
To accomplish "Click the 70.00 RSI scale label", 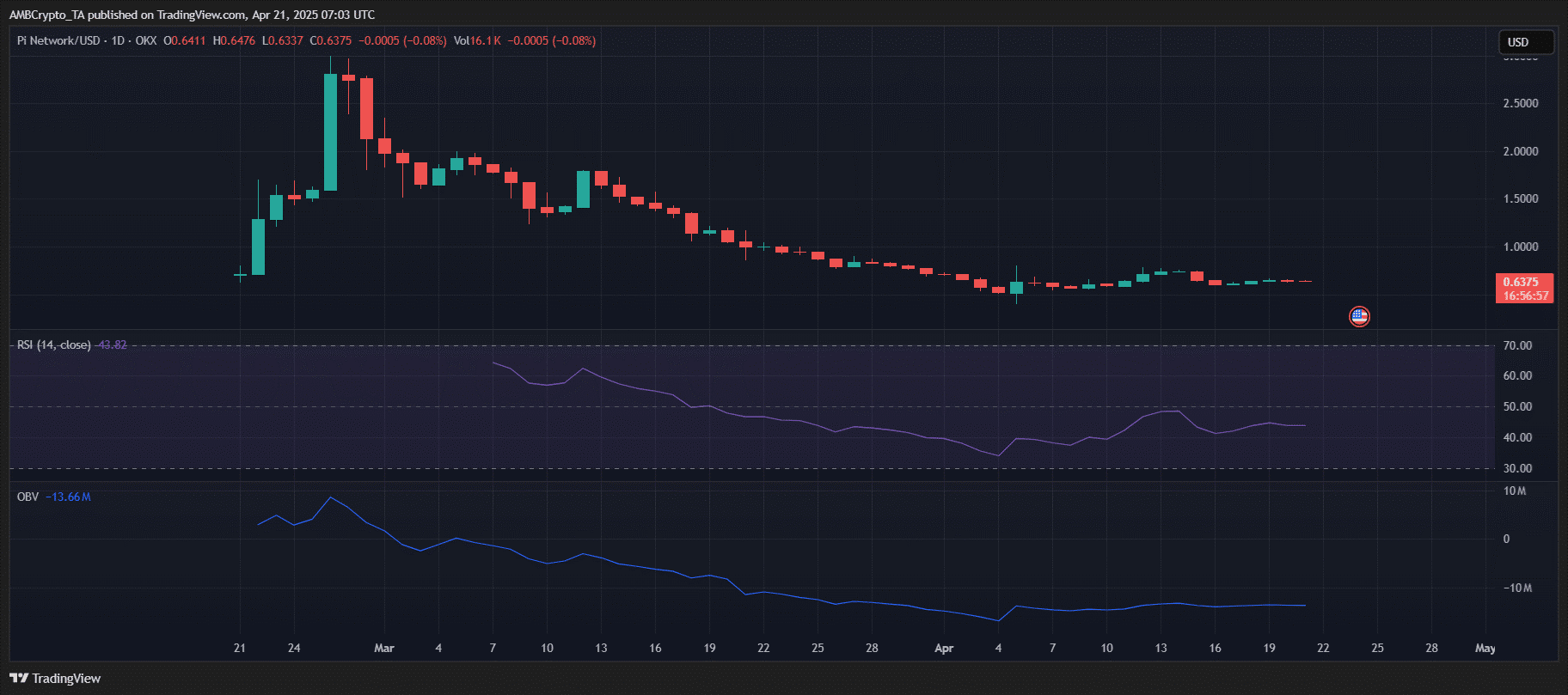I will (x=1517, y=345).
